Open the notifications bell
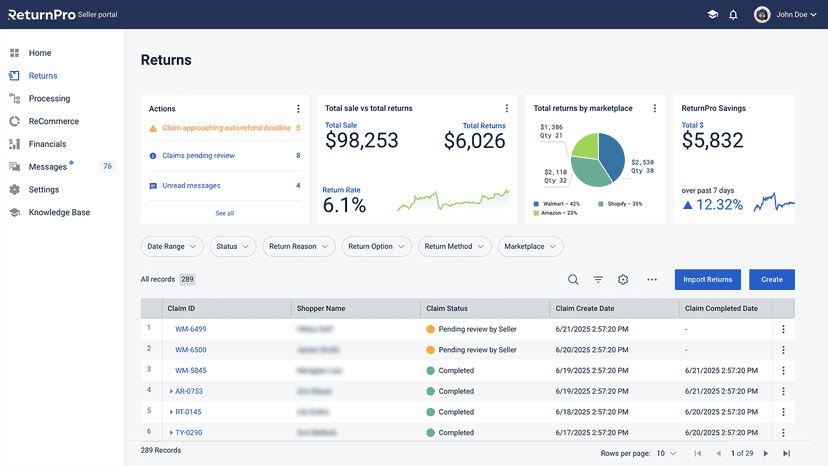Image resolution: width=828 pixels, height=466 pixels. 733,15
